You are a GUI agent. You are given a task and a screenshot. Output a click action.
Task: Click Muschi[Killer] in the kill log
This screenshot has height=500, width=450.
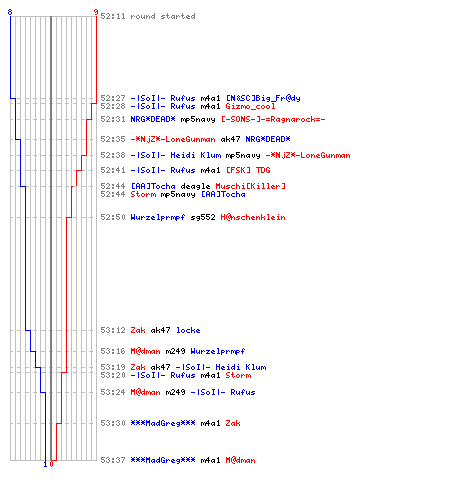250,186
